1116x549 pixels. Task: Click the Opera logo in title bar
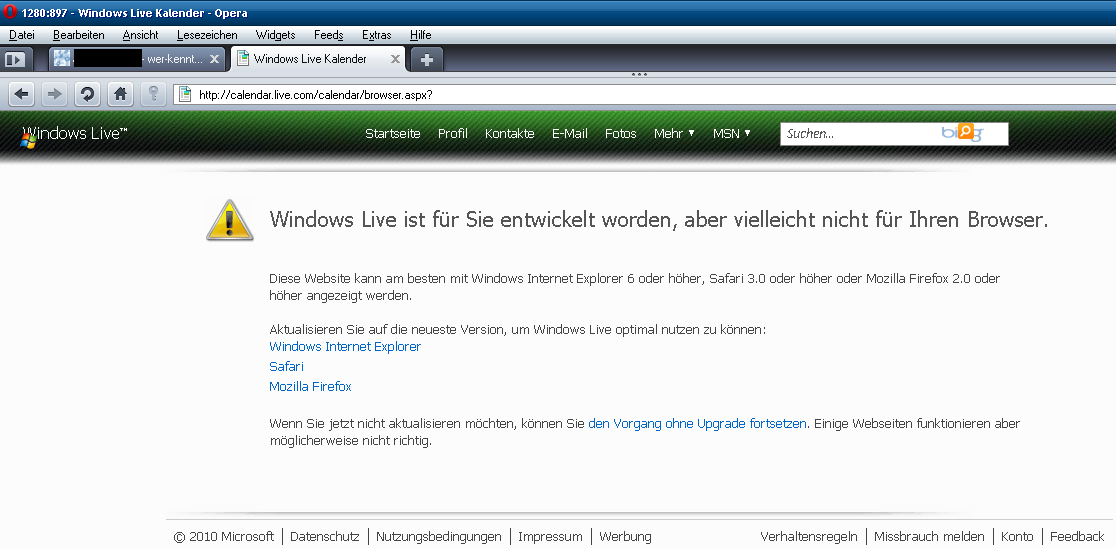coord(9,12)
